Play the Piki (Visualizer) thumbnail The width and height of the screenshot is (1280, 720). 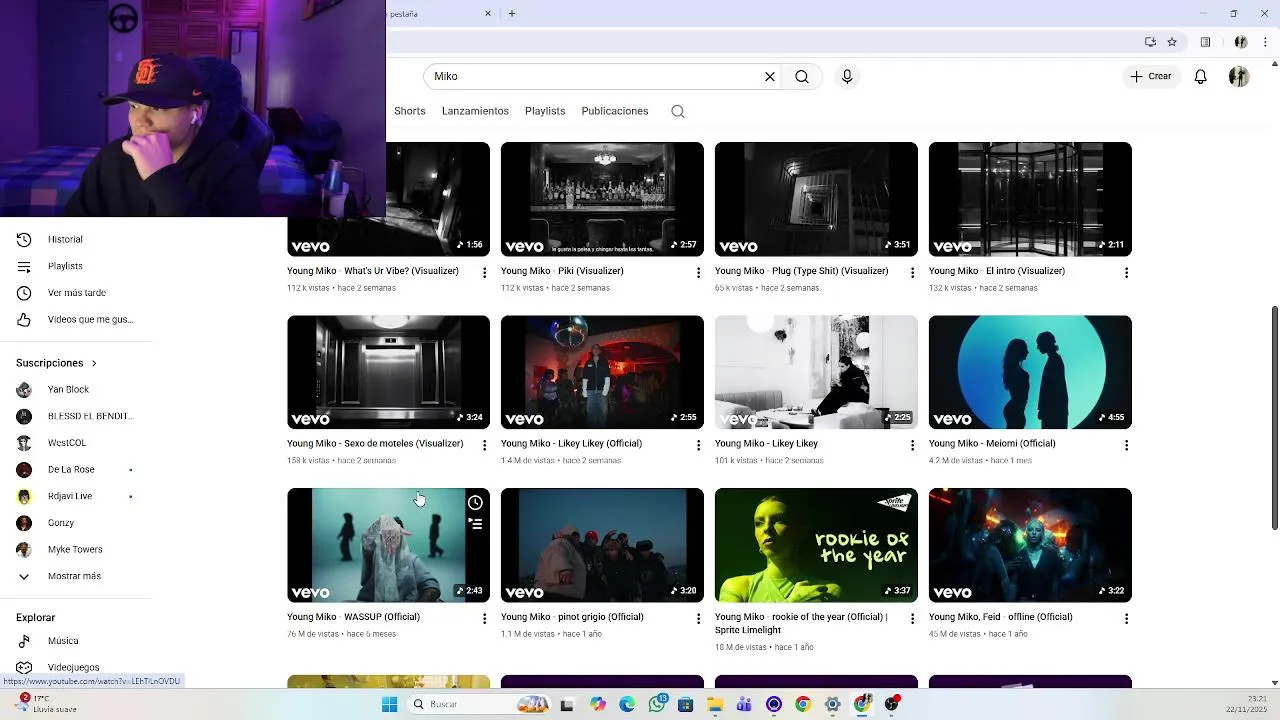[x=602, y=199]
